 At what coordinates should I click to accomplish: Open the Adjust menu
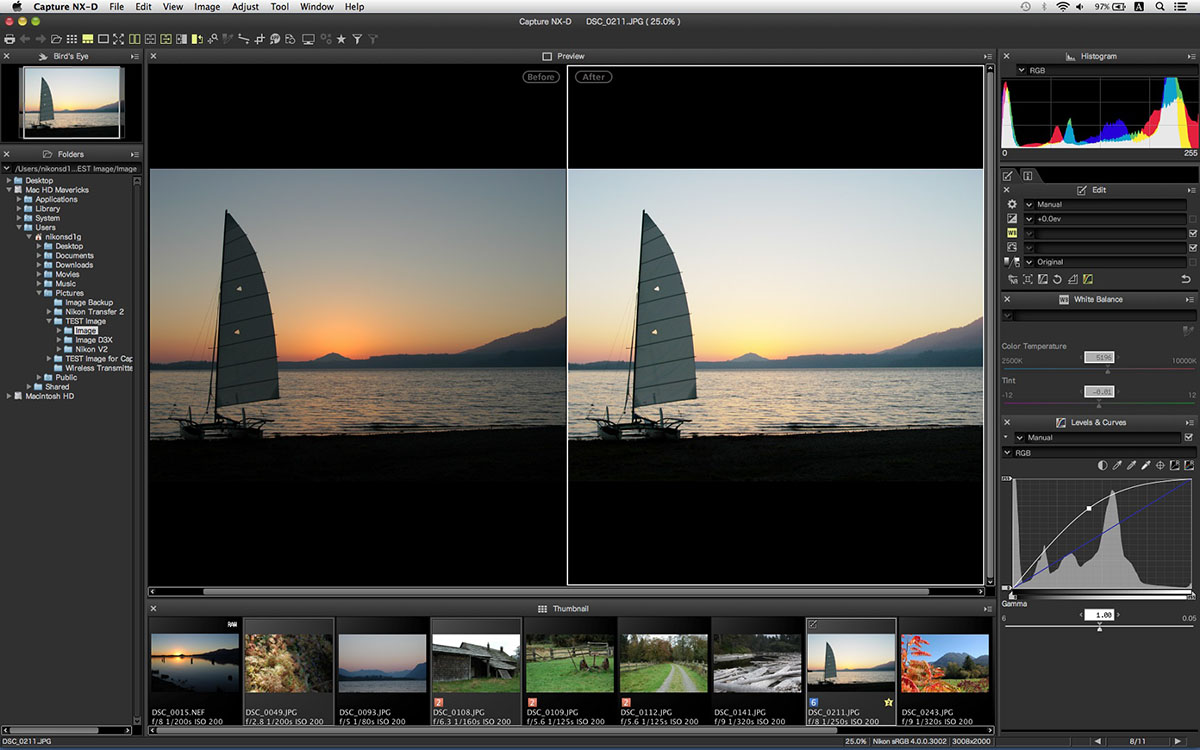(244, 6)
